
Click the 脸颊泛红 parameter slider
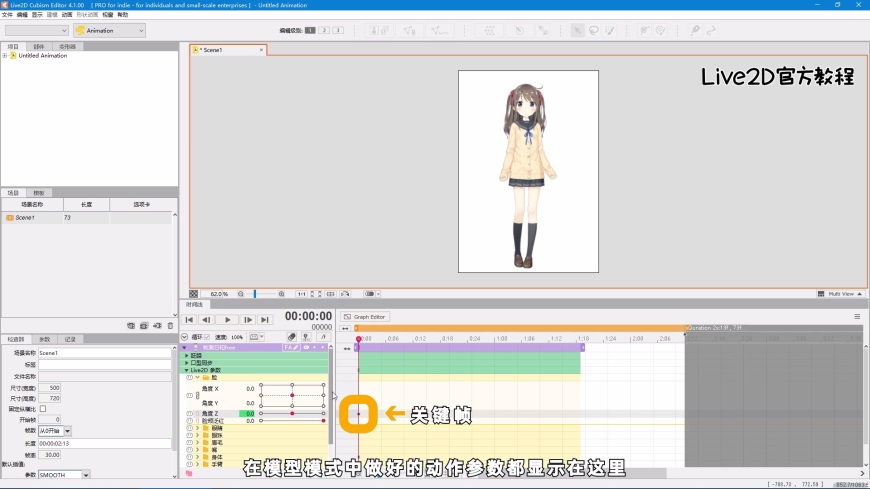292,421
